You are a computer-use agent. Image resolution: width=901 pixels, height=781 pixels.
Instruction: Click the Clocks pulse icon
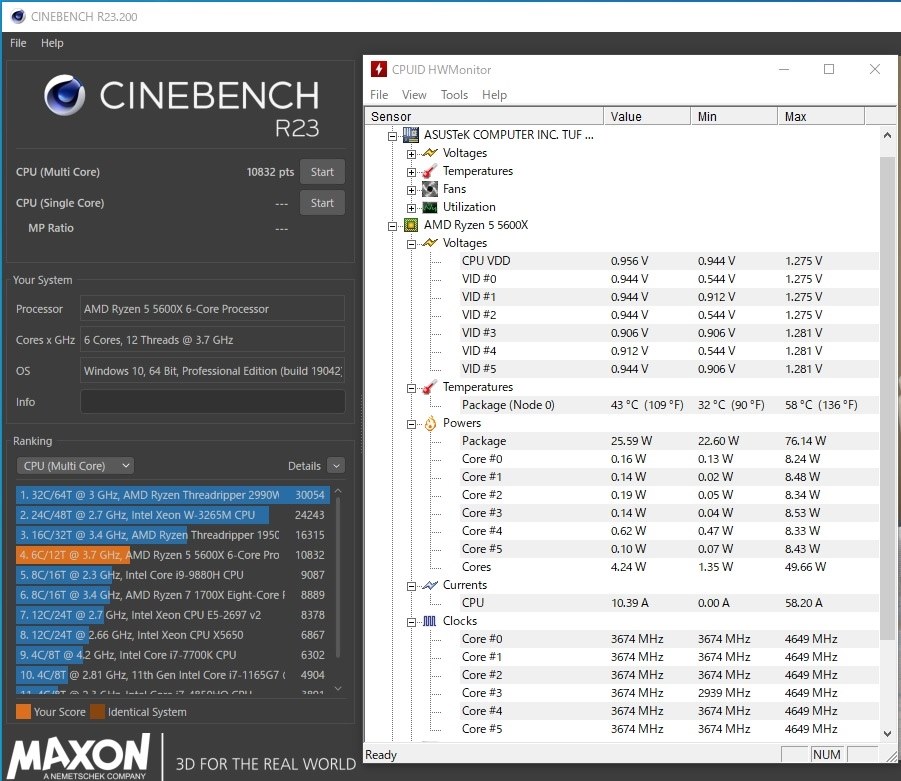click(430, 621)
